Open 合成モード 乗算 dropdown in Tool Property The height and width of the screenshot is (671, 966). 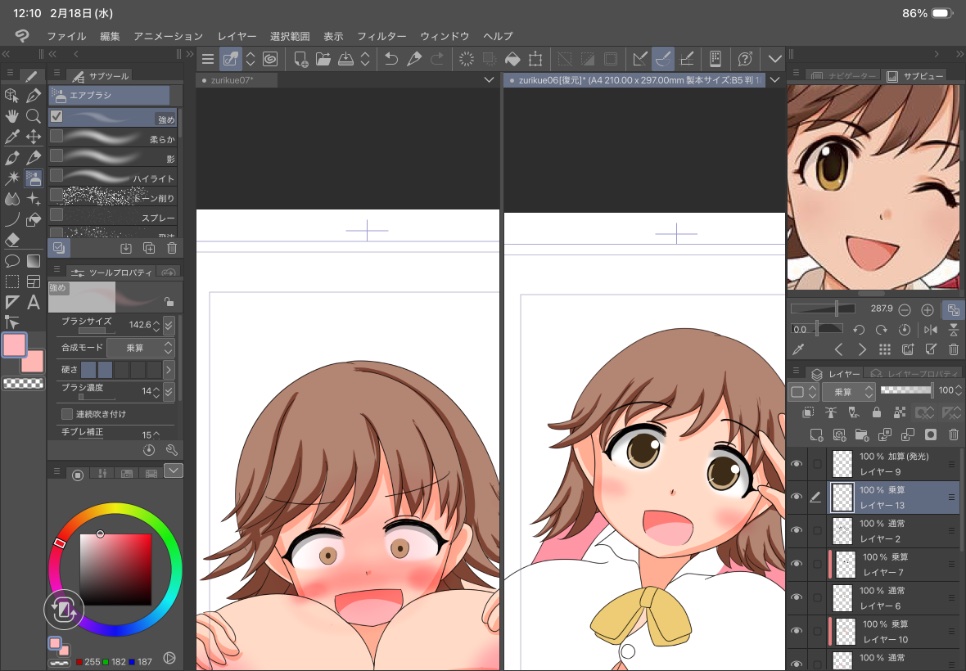pyautogui.click(x=140, y=348)
